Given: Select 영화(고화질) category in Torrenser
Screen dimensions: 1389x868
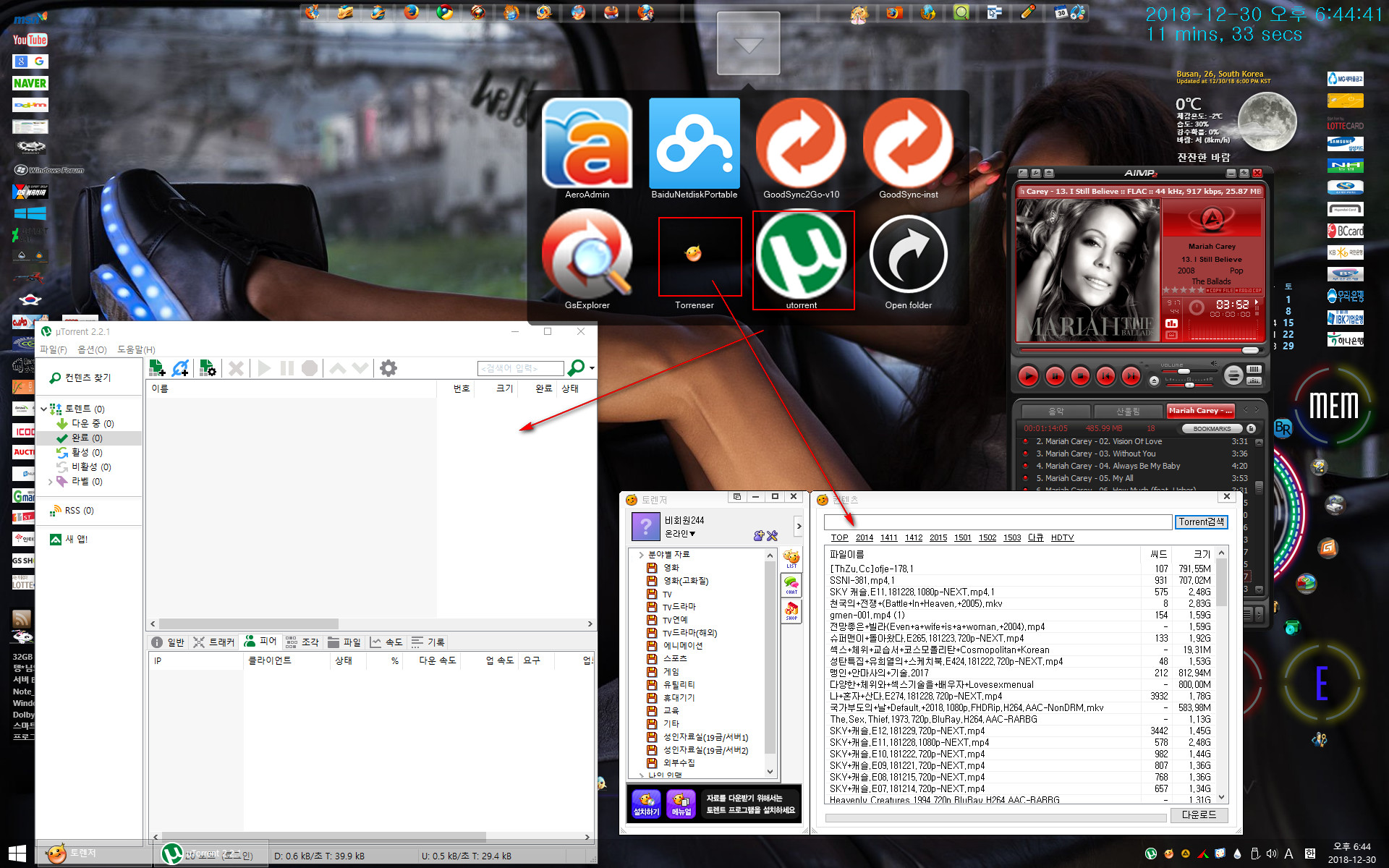Looking at the screenshot, I should (x=686, y=581).
